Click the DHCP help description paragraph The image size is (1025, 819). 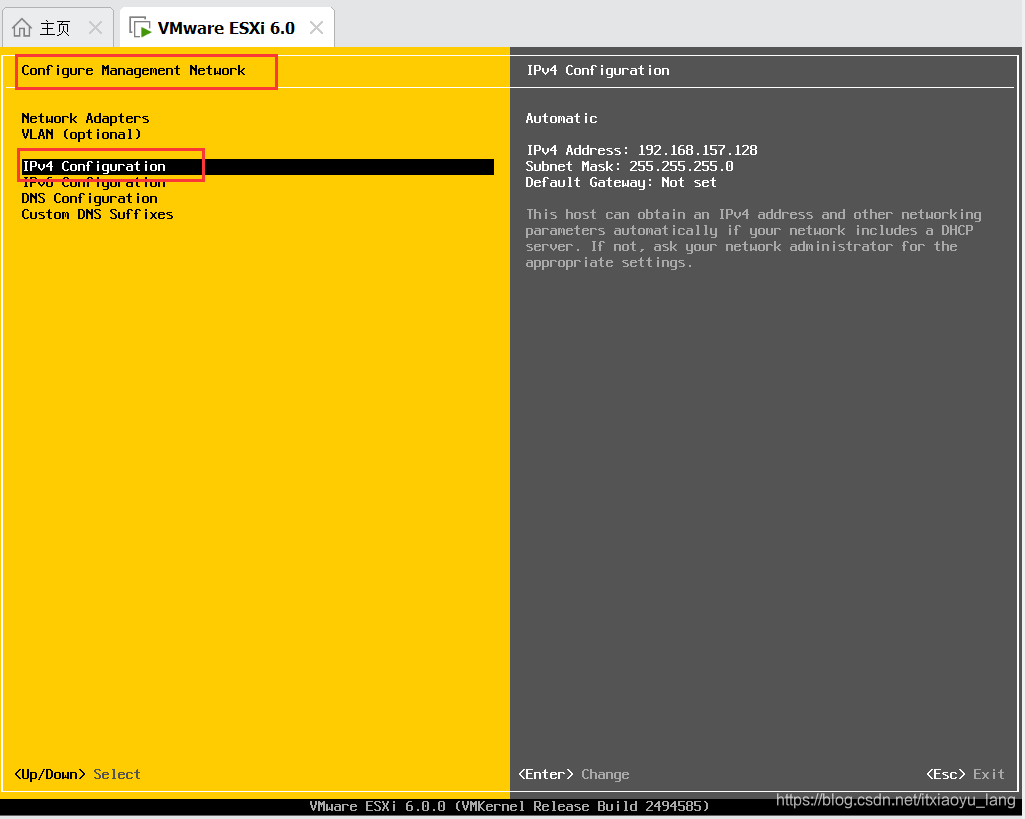pos(754,239)
